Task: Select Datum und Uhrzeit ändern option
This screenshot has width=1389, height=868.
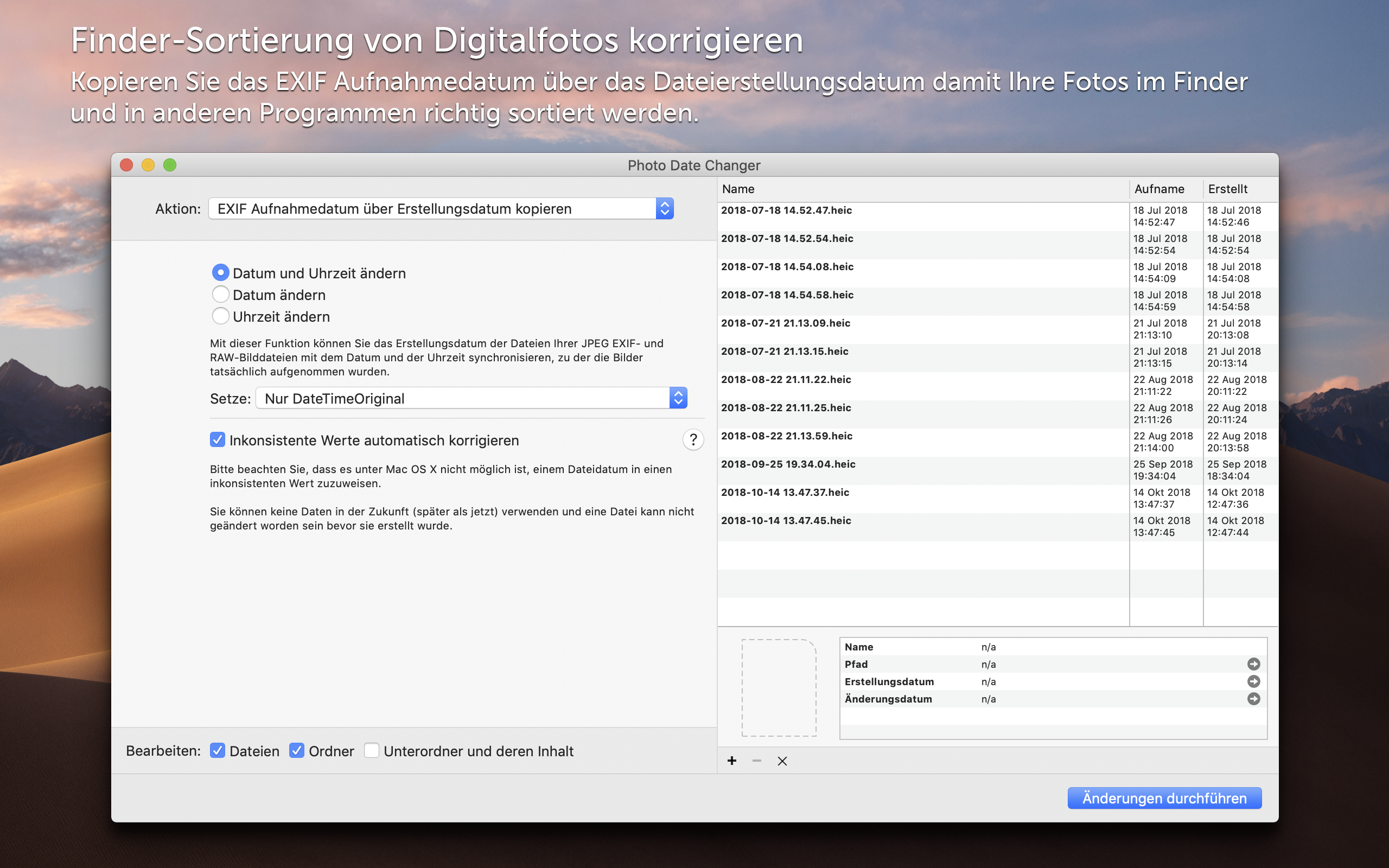Action: click(221, 273)
